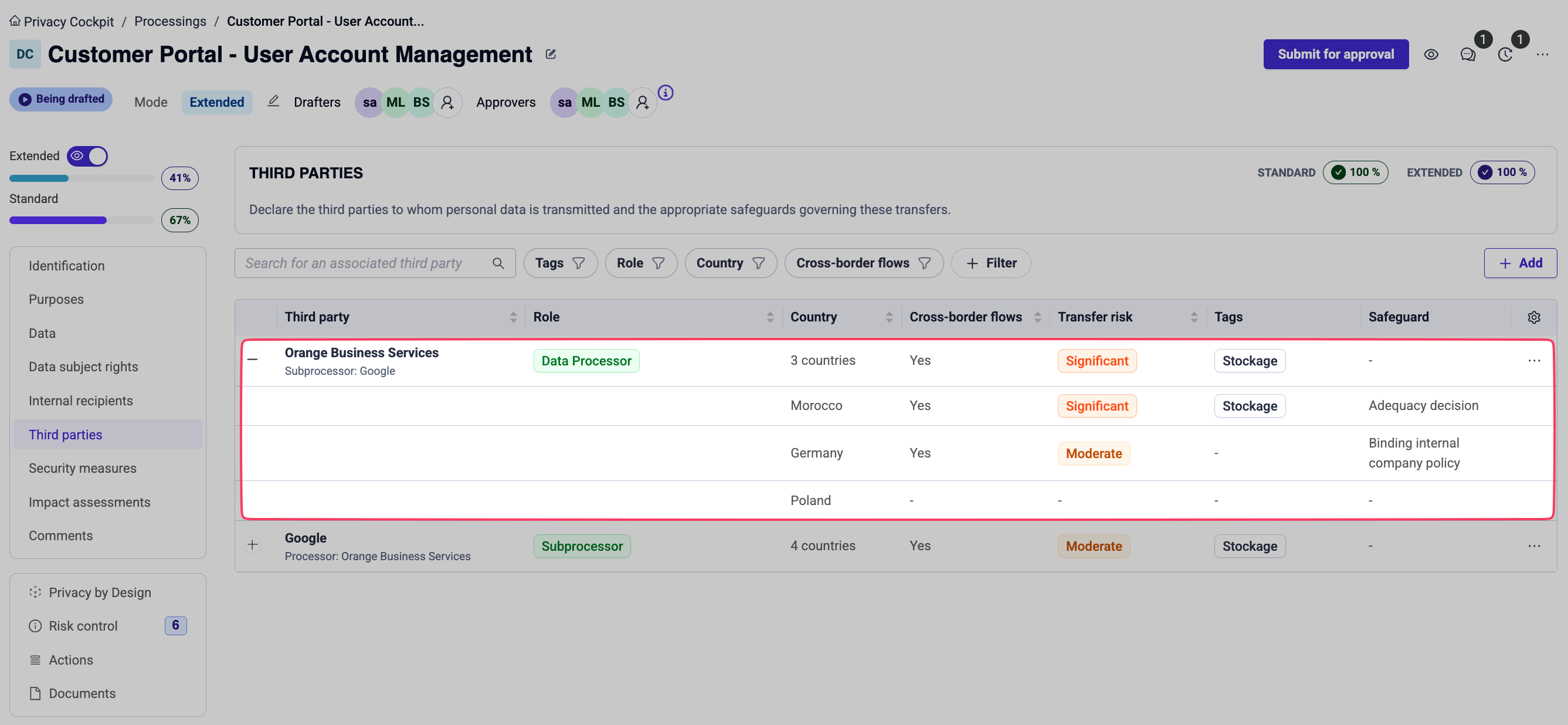Collapse the Orange Business Services row

[x=253, y=360]
